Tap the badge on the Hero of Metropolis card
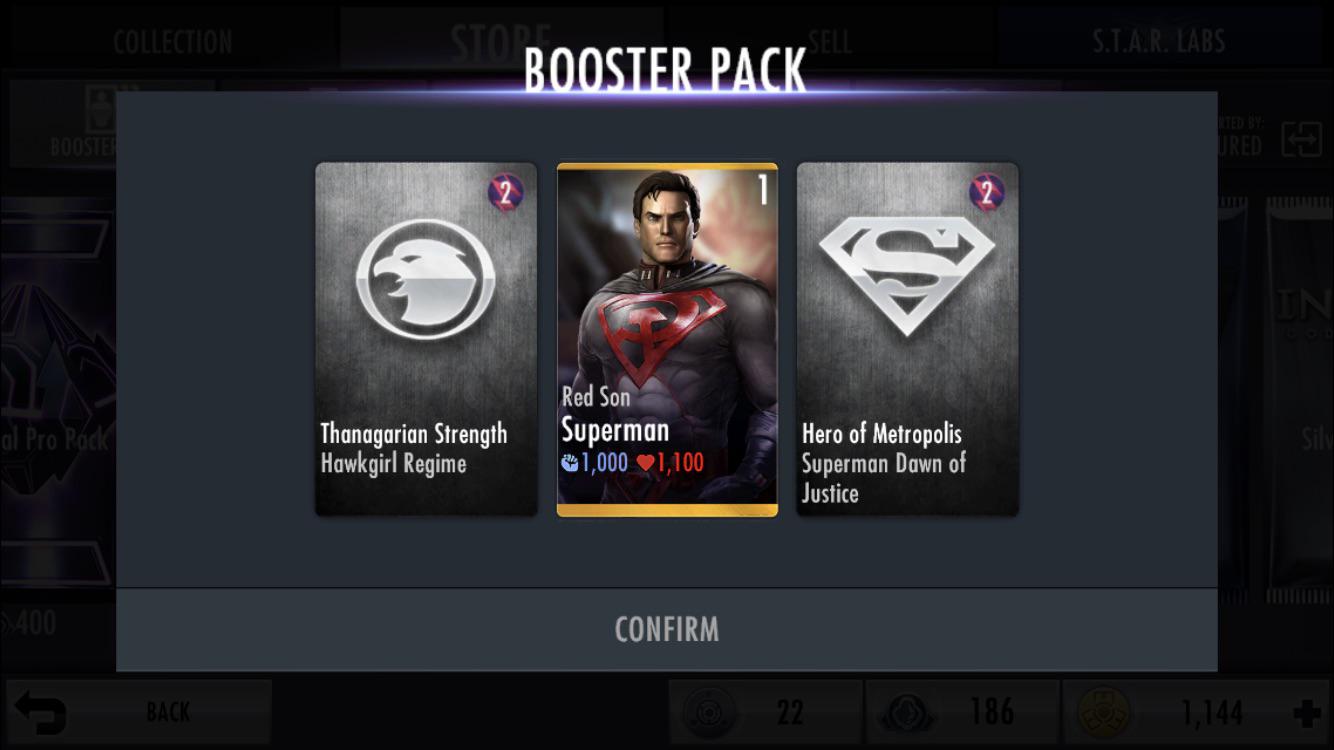 [986, 192]
